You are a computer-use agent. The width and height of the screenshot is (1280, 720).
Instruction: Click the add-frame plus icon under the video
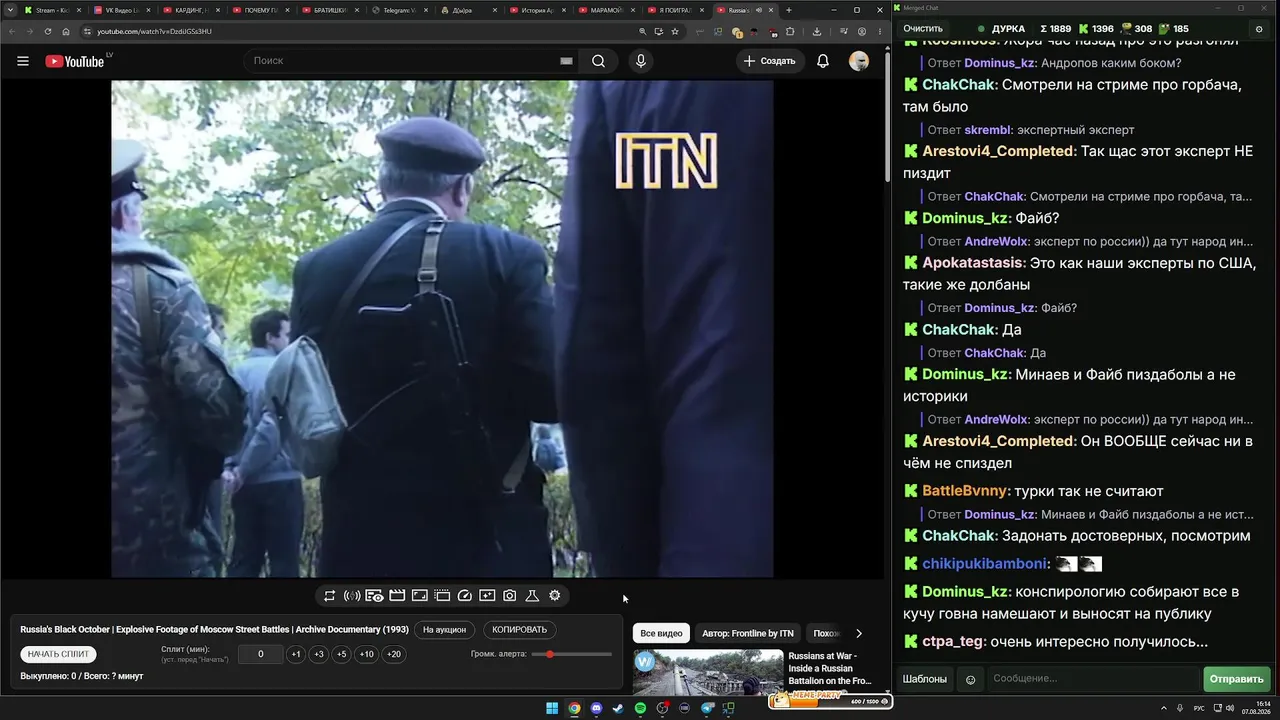coord(487,596)
